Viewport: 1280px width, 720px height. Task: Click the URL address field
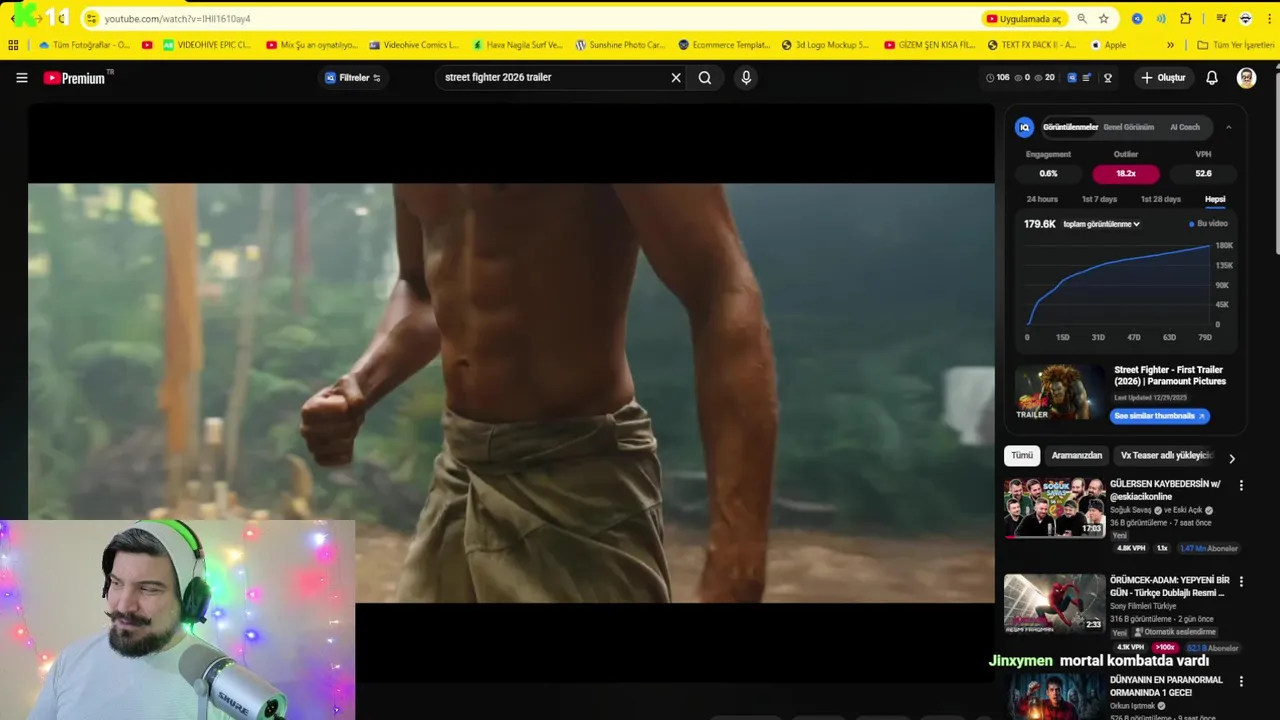(540, 18)
